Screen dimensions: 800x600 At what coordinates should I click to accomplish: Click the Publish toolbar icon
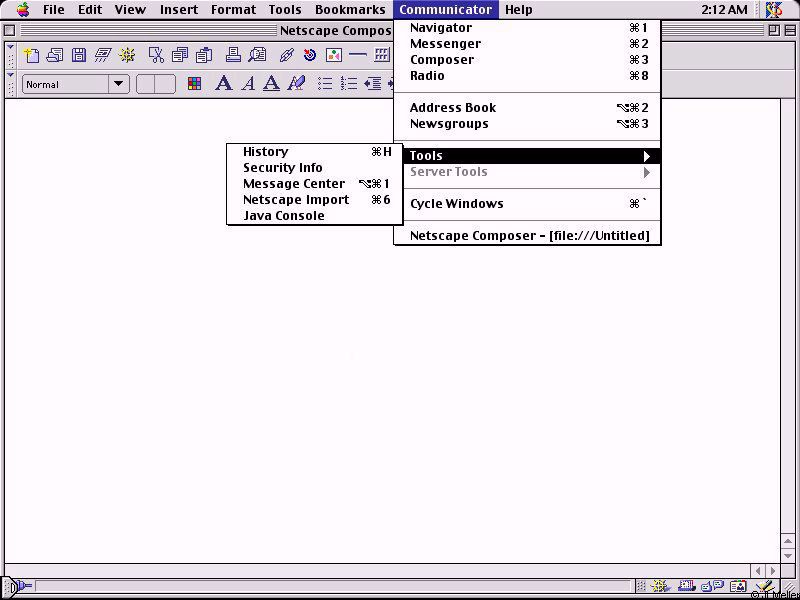tap(102, 55)
